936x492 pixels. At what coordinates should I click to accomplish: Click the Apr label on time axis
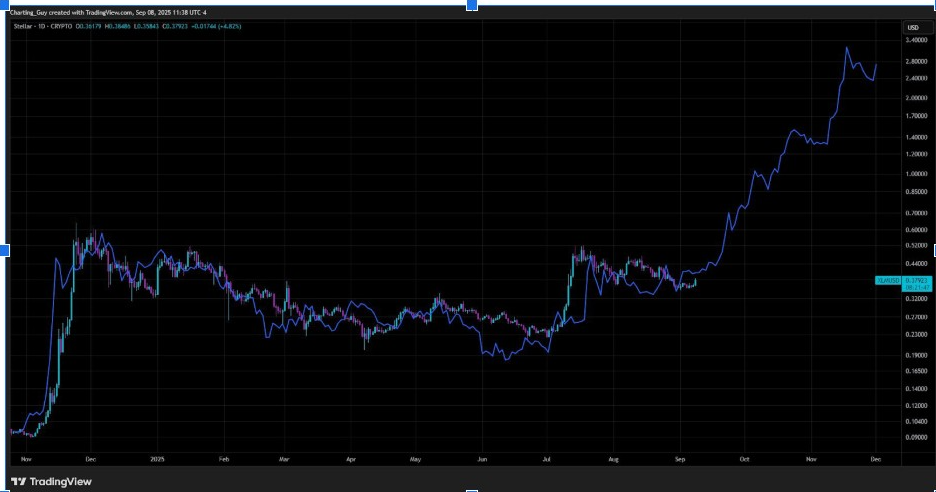351,460
